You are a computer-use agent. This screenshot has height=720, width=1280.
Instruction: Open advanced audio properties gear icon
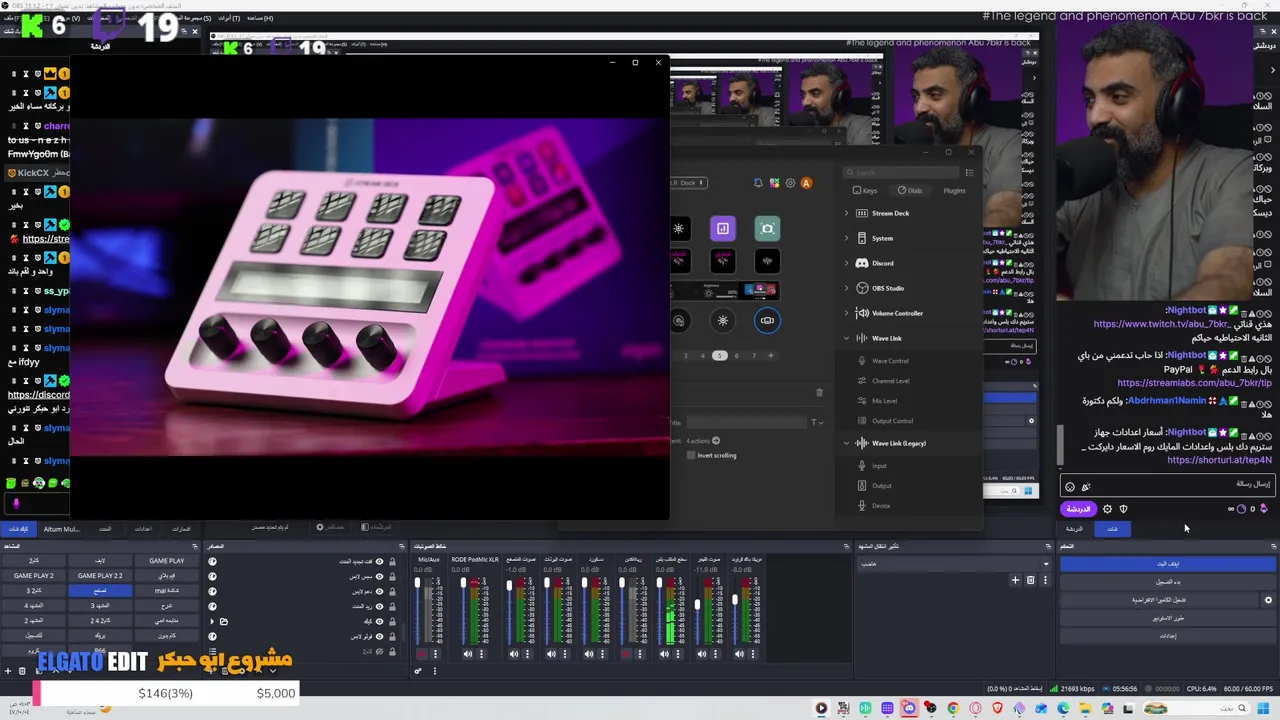tap(418, 670)
